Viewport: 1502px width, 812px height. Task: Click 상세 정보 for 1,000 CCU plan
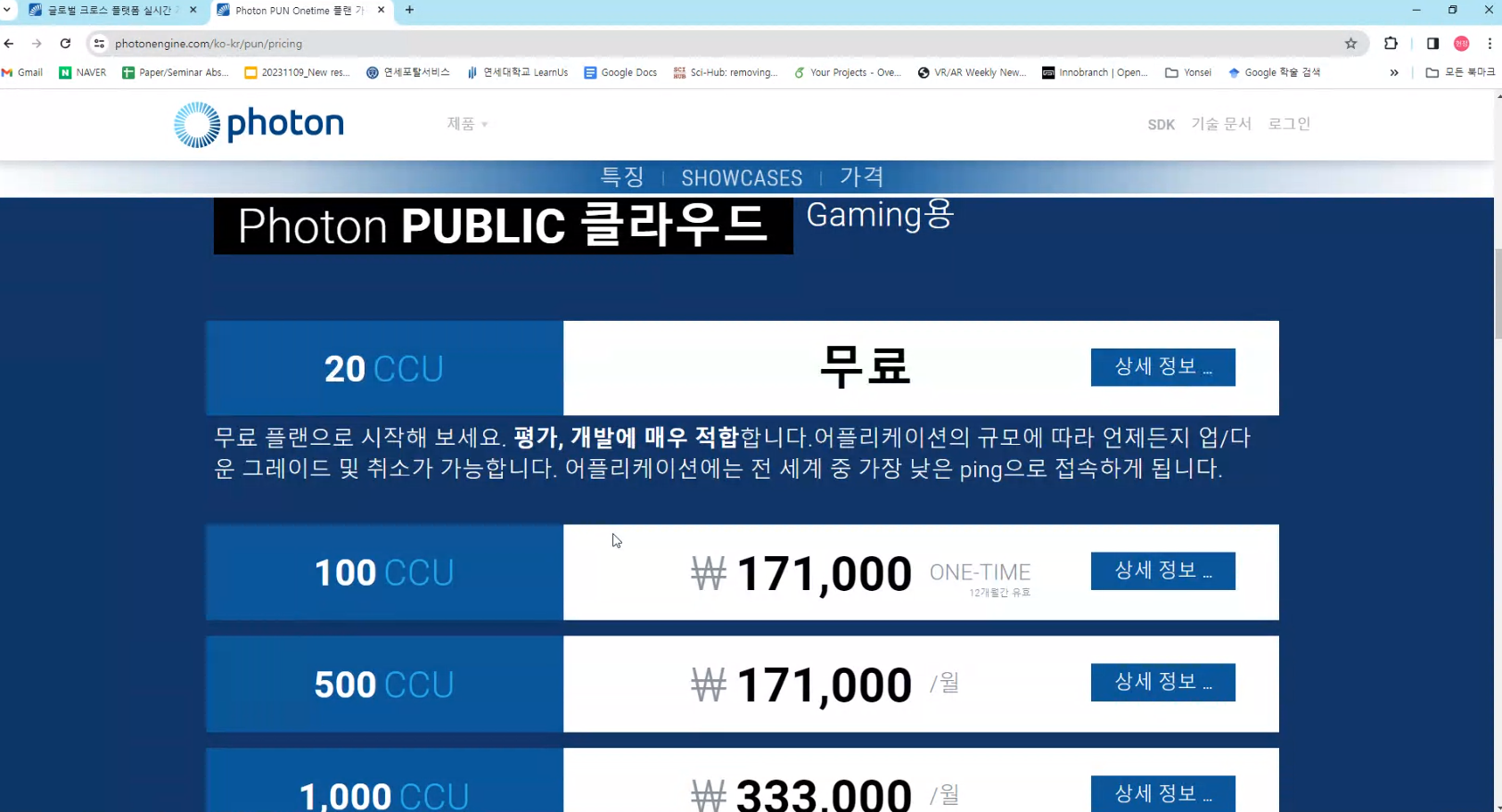1162,793
